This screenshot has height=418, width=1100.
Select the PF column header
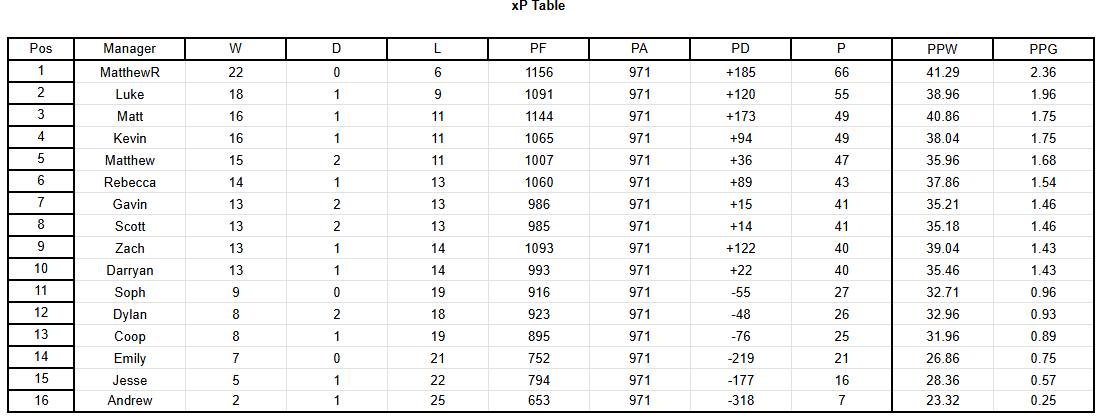[x=538, y=48]
